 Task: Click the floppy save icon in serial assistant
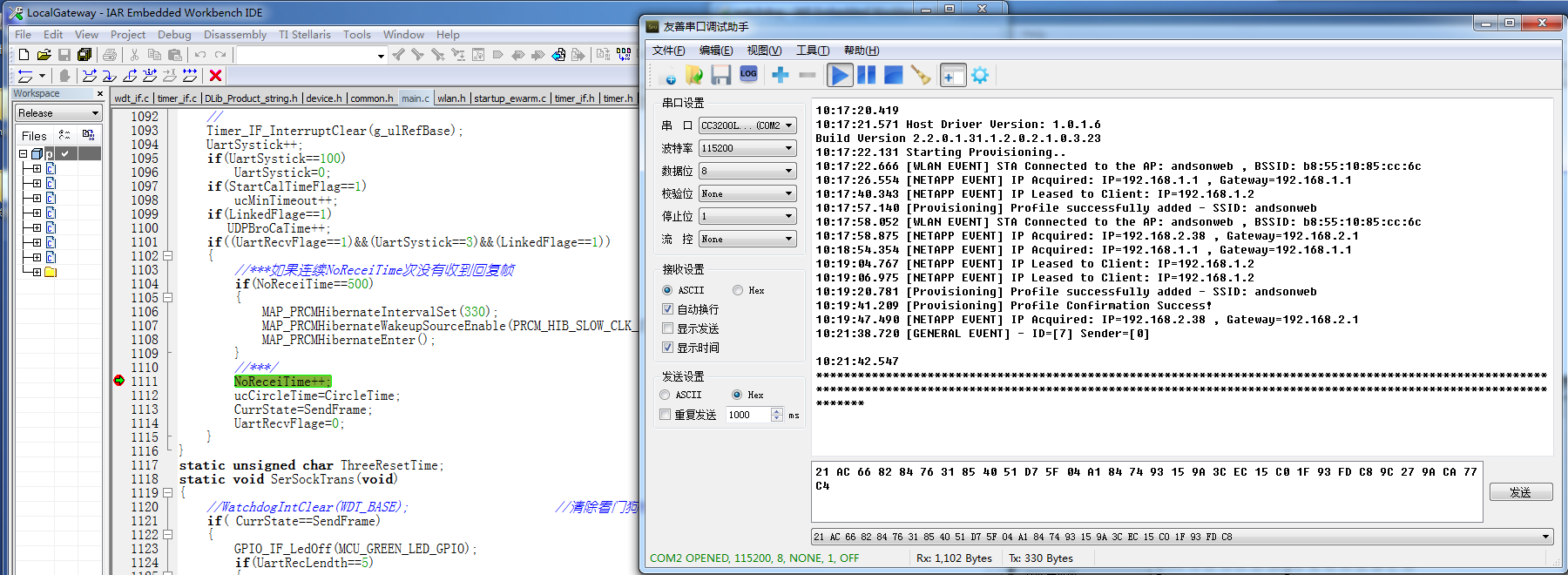720,76
